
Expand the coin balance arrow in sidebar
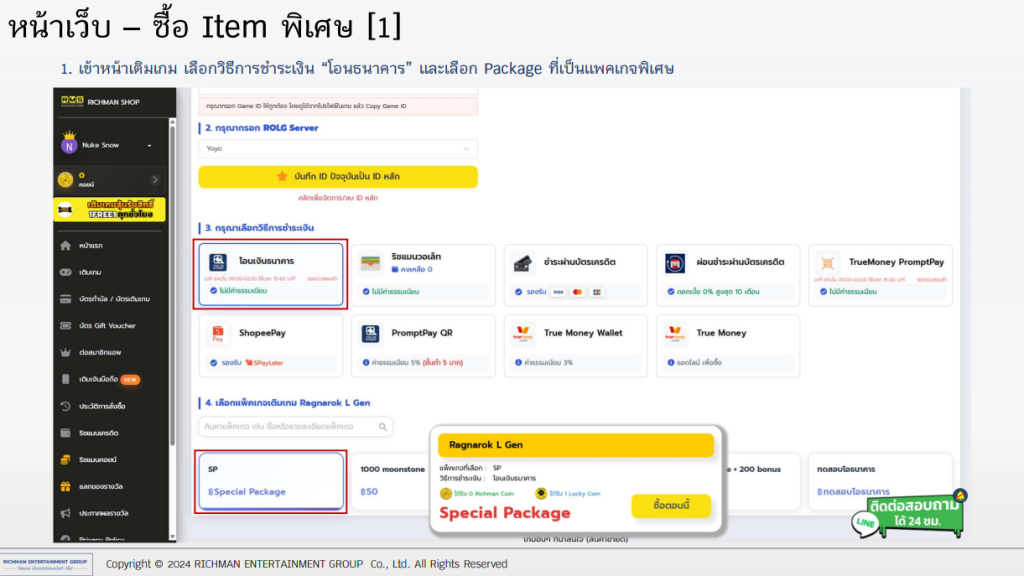click(x=155, y=180)
